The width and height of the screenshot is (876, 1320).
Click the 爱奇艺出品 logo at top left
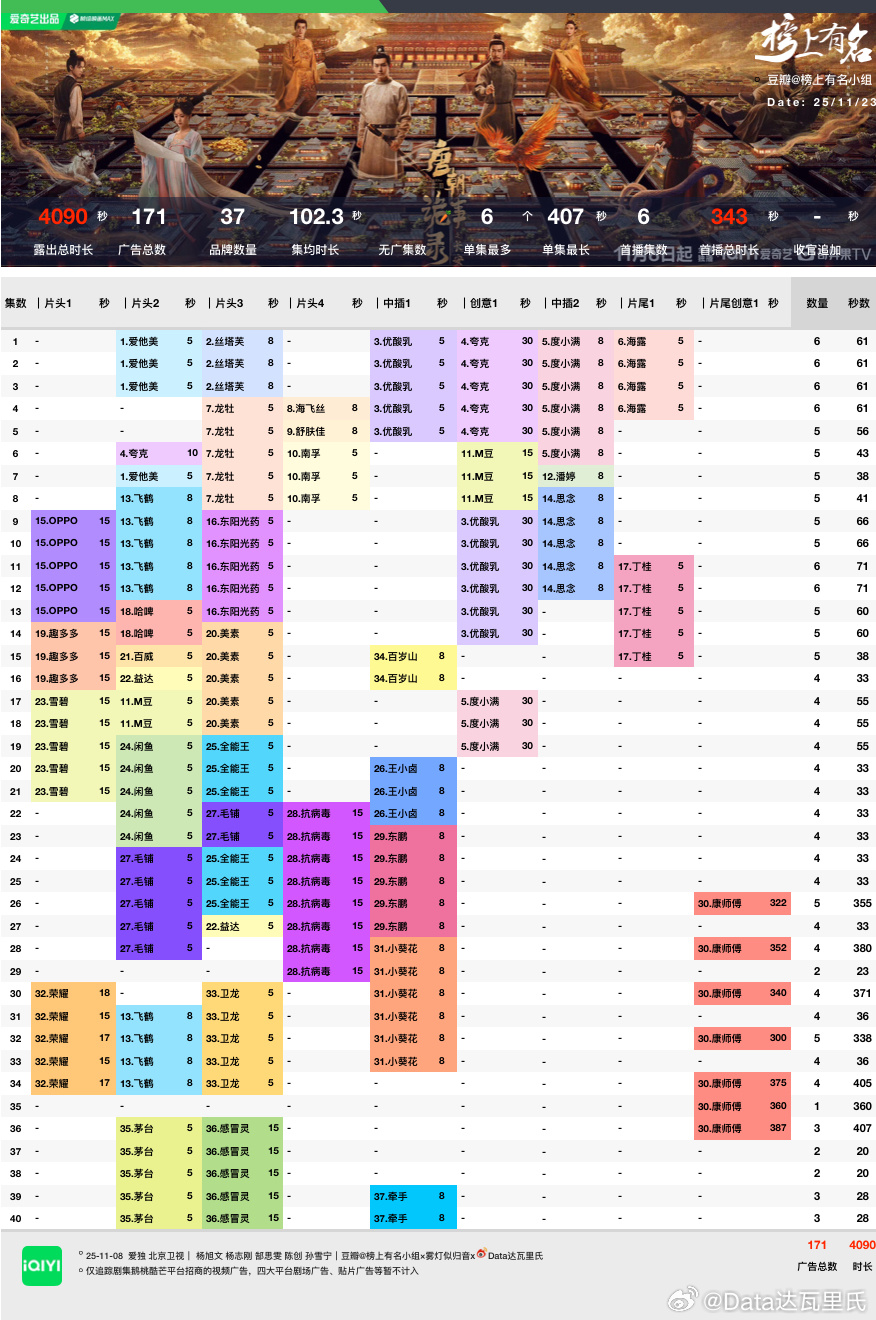click(32, 20)
